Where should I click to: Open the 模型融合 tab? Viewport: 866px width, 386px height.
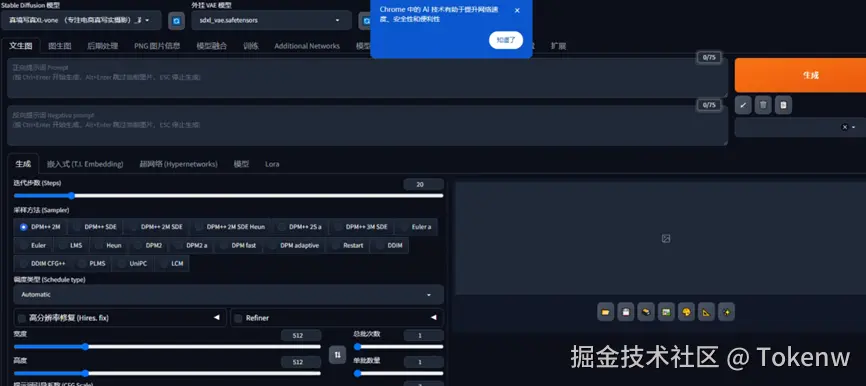212,46
